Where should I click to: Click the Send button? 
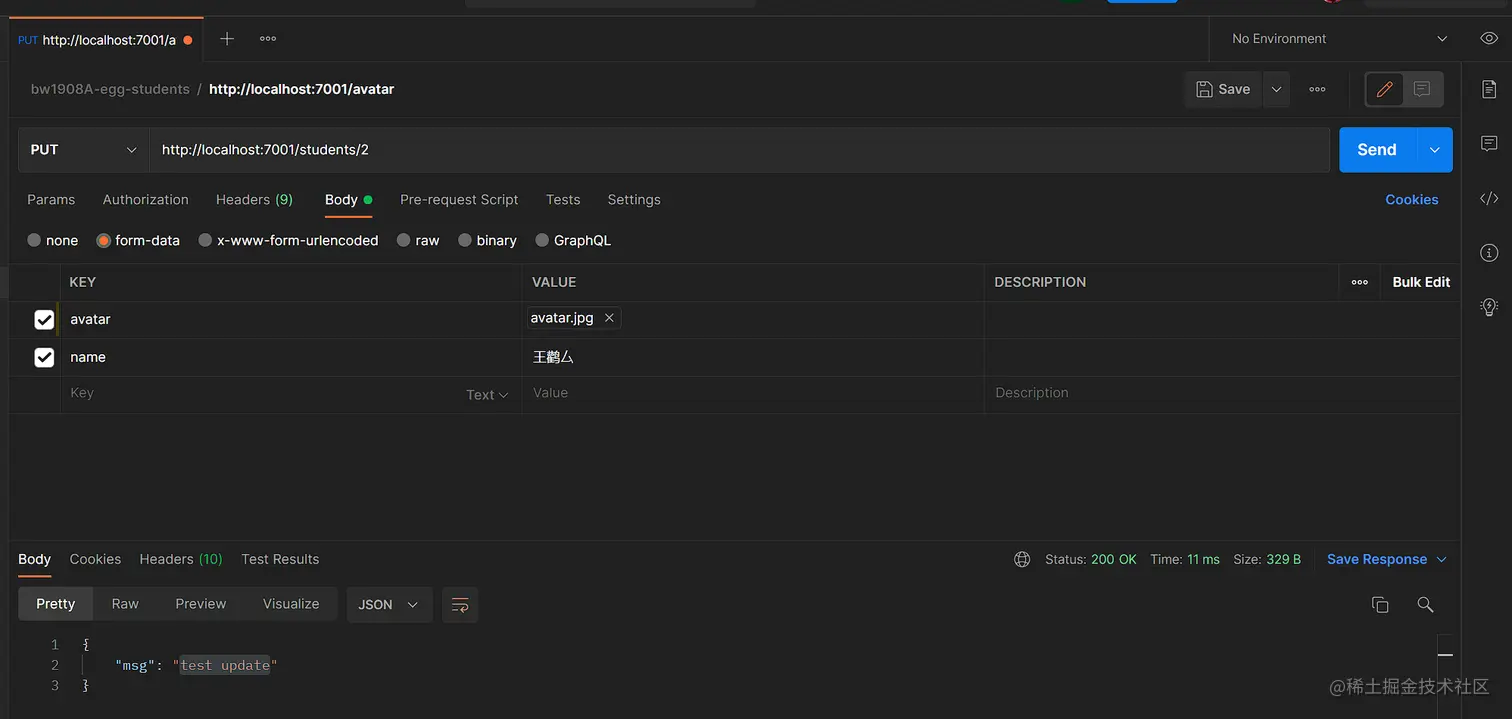click(x=1377, y=150)
